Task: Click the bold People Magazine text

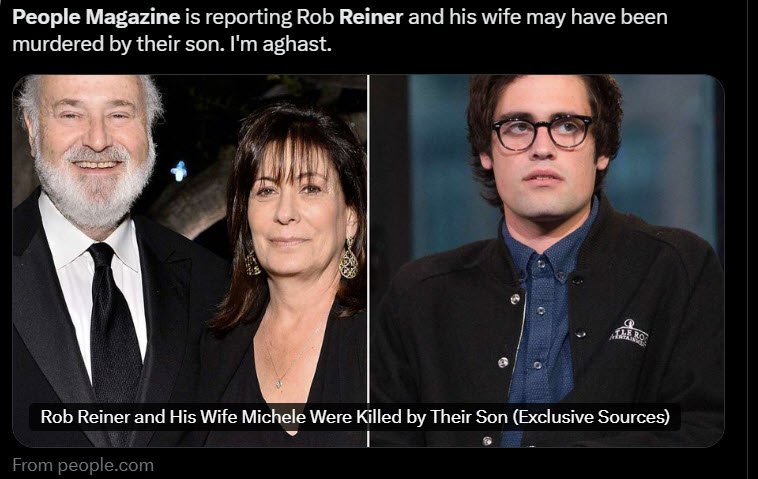Action: coord(96,17)
